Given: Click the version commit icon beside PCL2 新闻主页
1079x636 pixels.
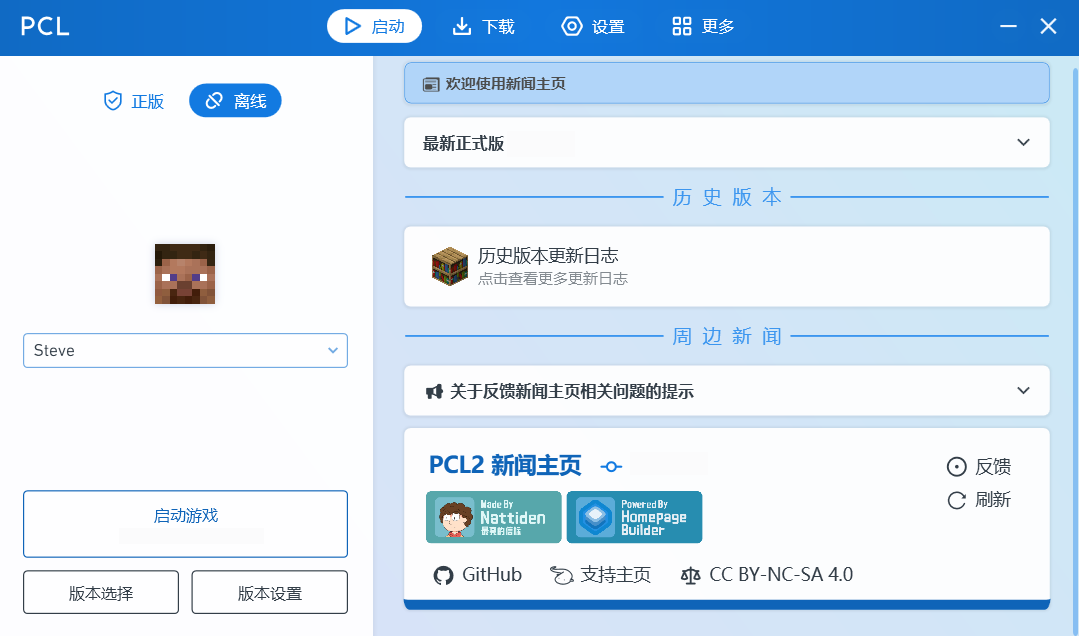Looking at the screenshot, I should point(611,466).
